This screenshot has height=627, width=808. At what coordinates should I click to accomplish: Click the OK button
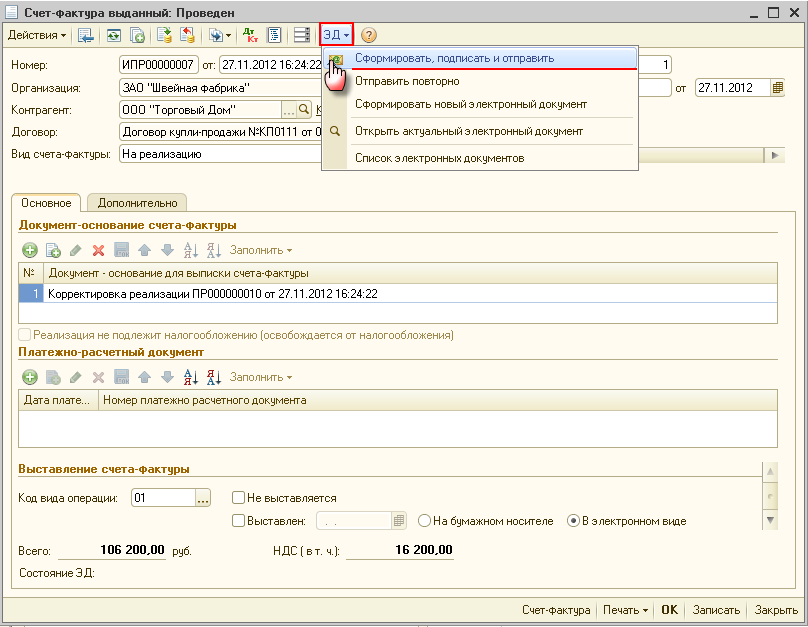(x=669, y=610)
